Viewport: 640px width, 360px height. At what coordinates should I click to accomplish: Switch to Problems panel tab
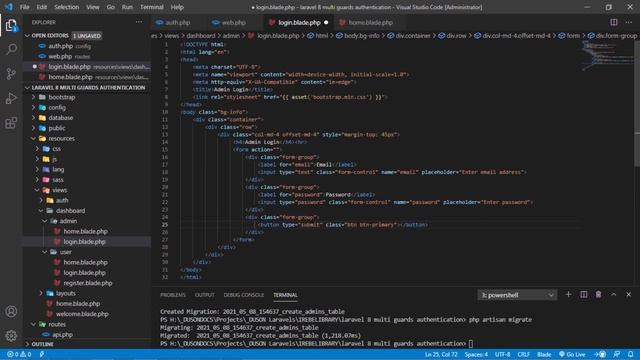[x=173, y=295]
